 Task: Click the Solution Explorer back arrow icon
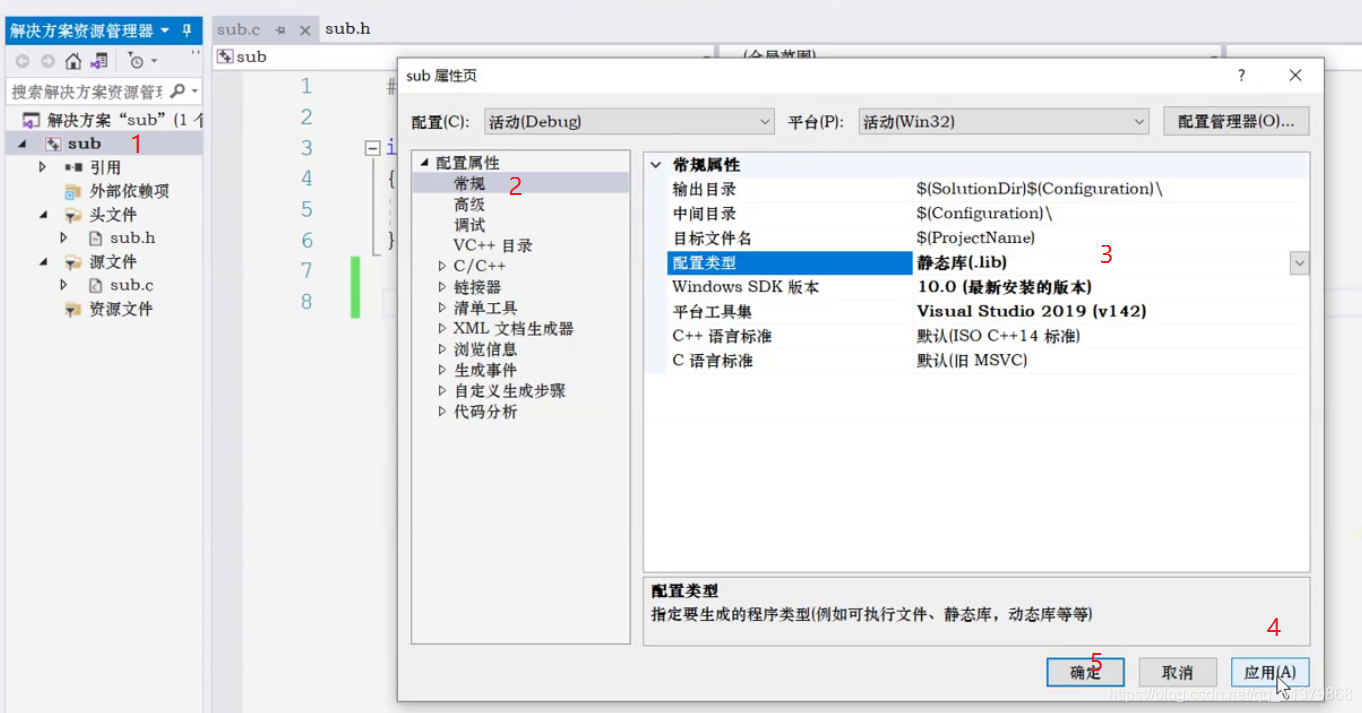coord(21,61)
